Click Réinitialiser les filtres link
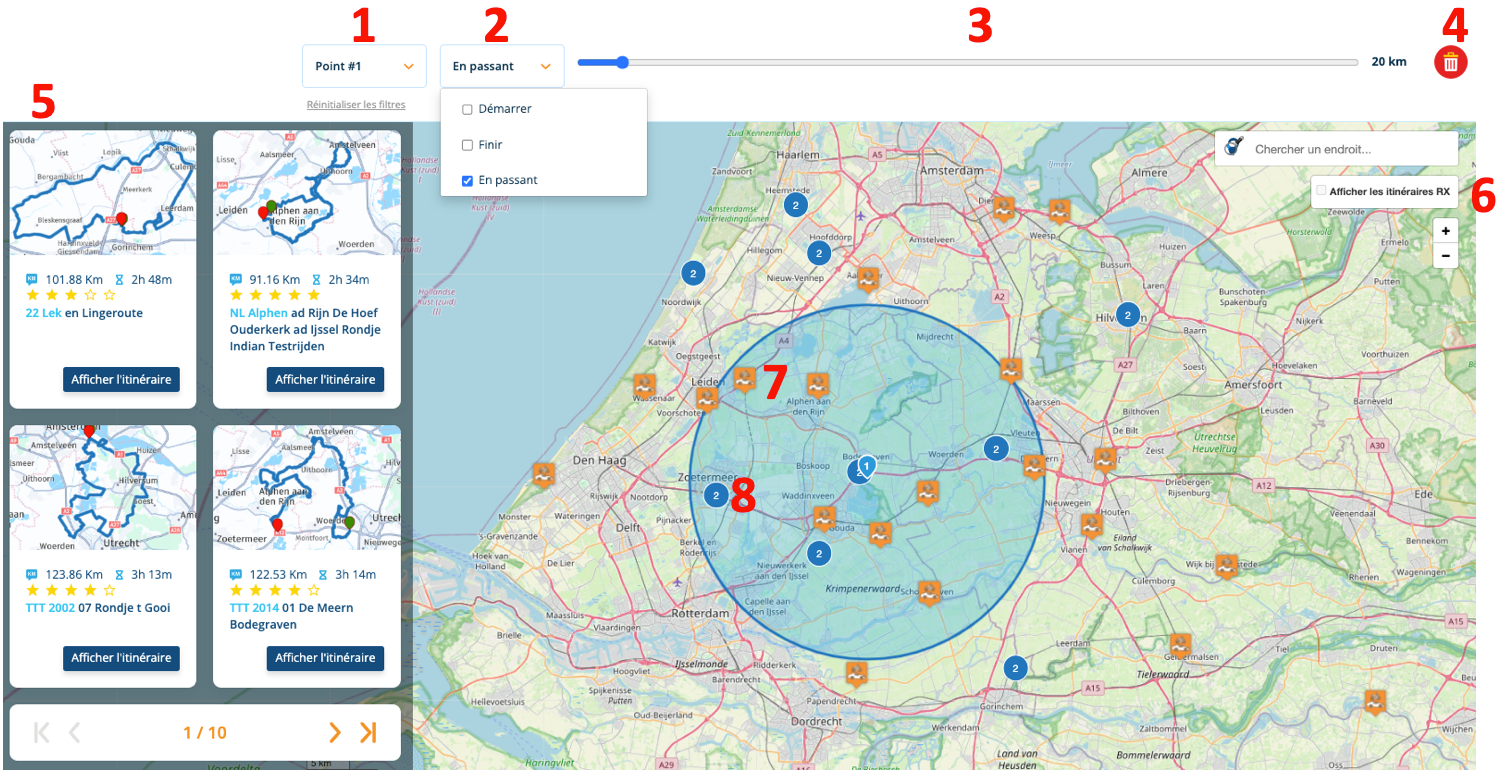 (356, 104)
